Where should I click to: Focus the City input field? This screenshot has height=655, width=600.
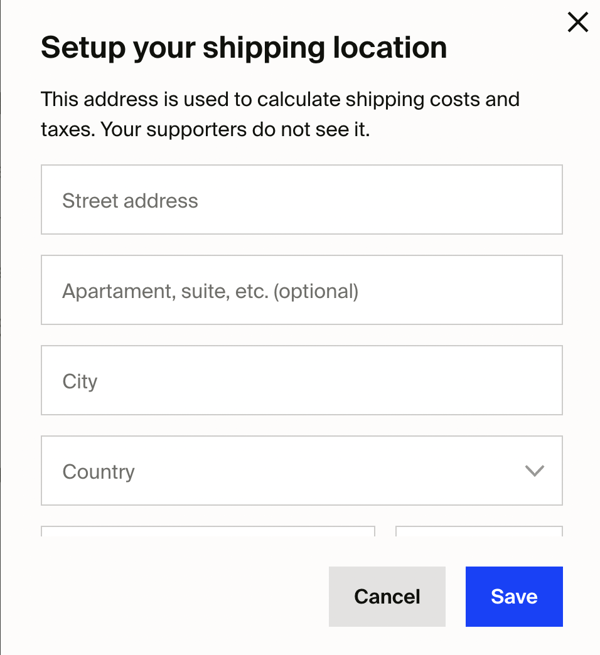(x=302, y=380)
